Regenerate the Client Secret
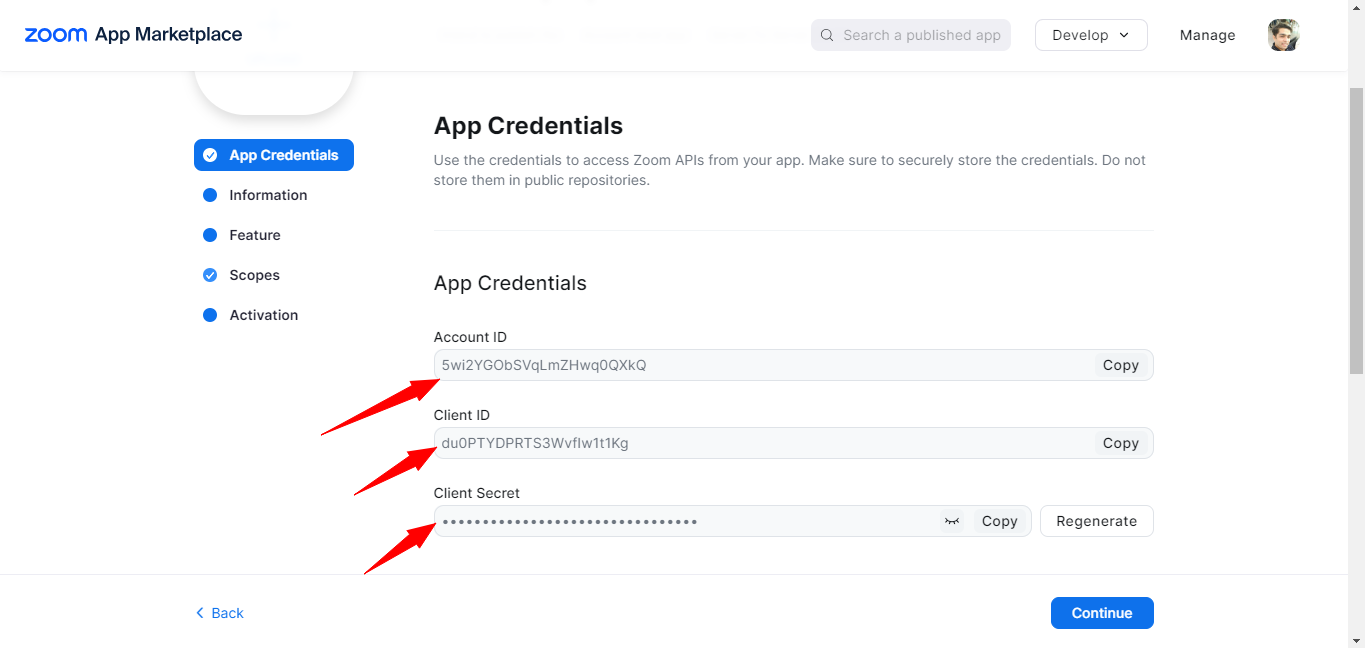The height and width of the screenshot is (648, 1365). point(1096,521)
